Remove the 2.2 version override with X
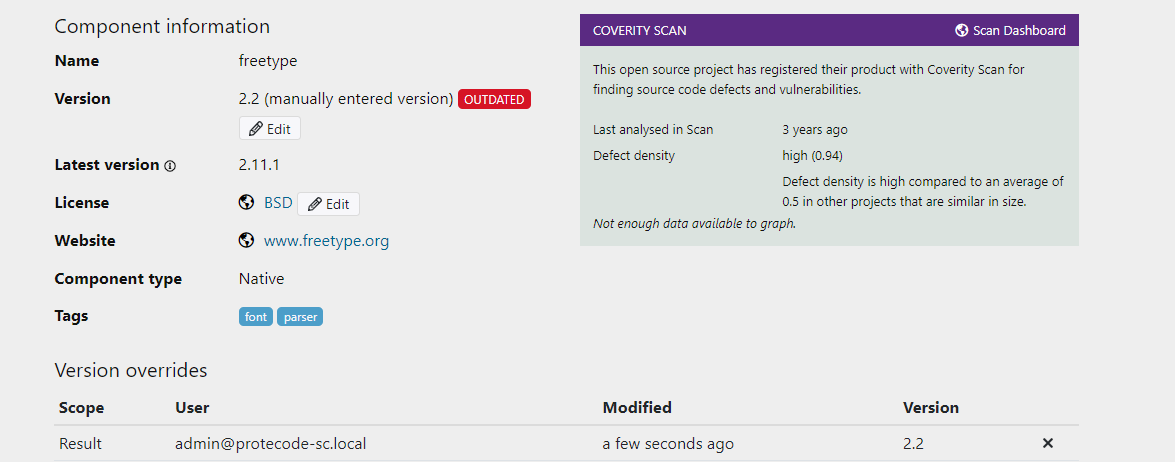 click(x=1048, y=443)
